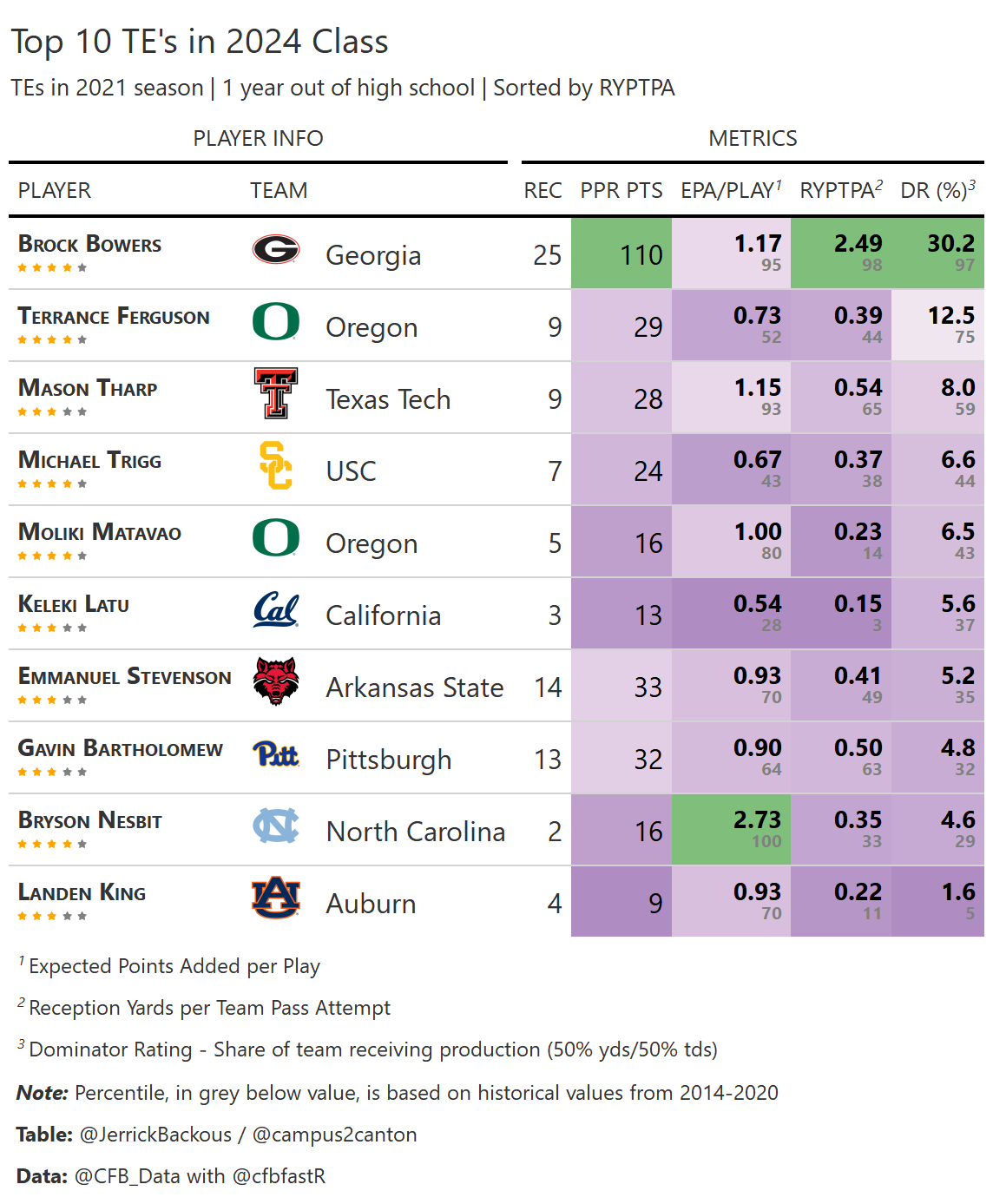Click the Georgia Bulldogs logo
This screenshot has height=1204, width=993.
(276, 250)
